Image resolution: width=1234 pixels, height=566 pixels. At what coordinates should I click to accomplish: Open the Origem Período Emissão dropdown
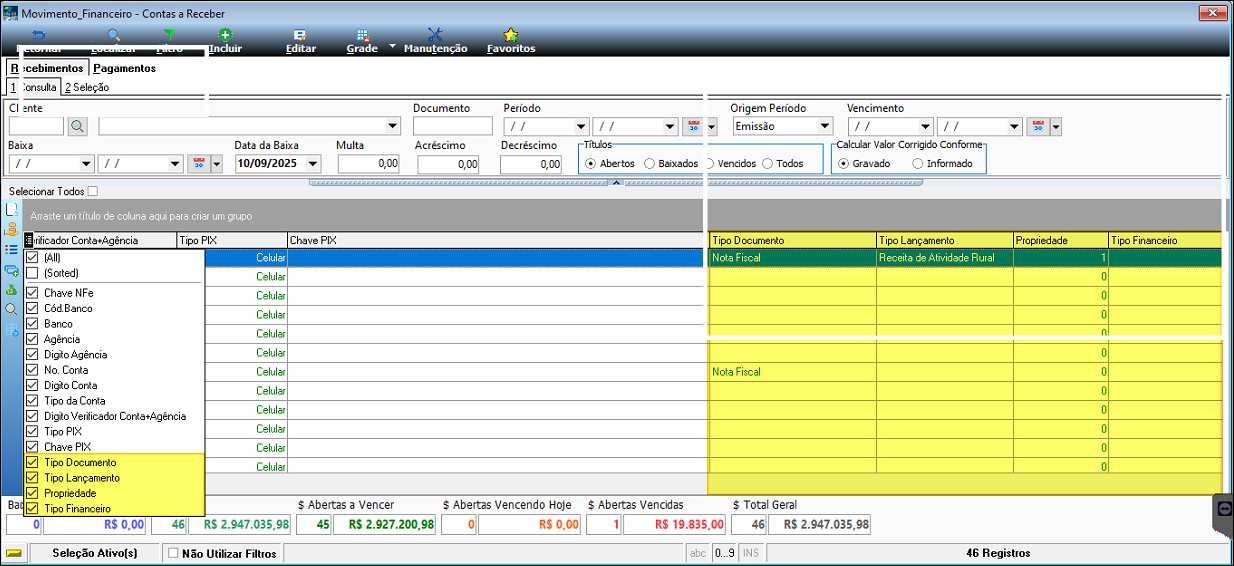click(824, 126)
